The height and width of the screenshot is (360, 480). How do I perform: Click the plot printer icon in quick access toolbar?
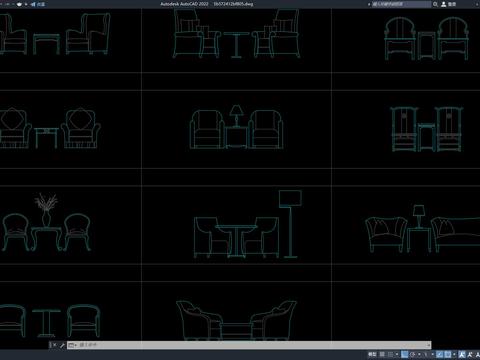click(19, 4)
